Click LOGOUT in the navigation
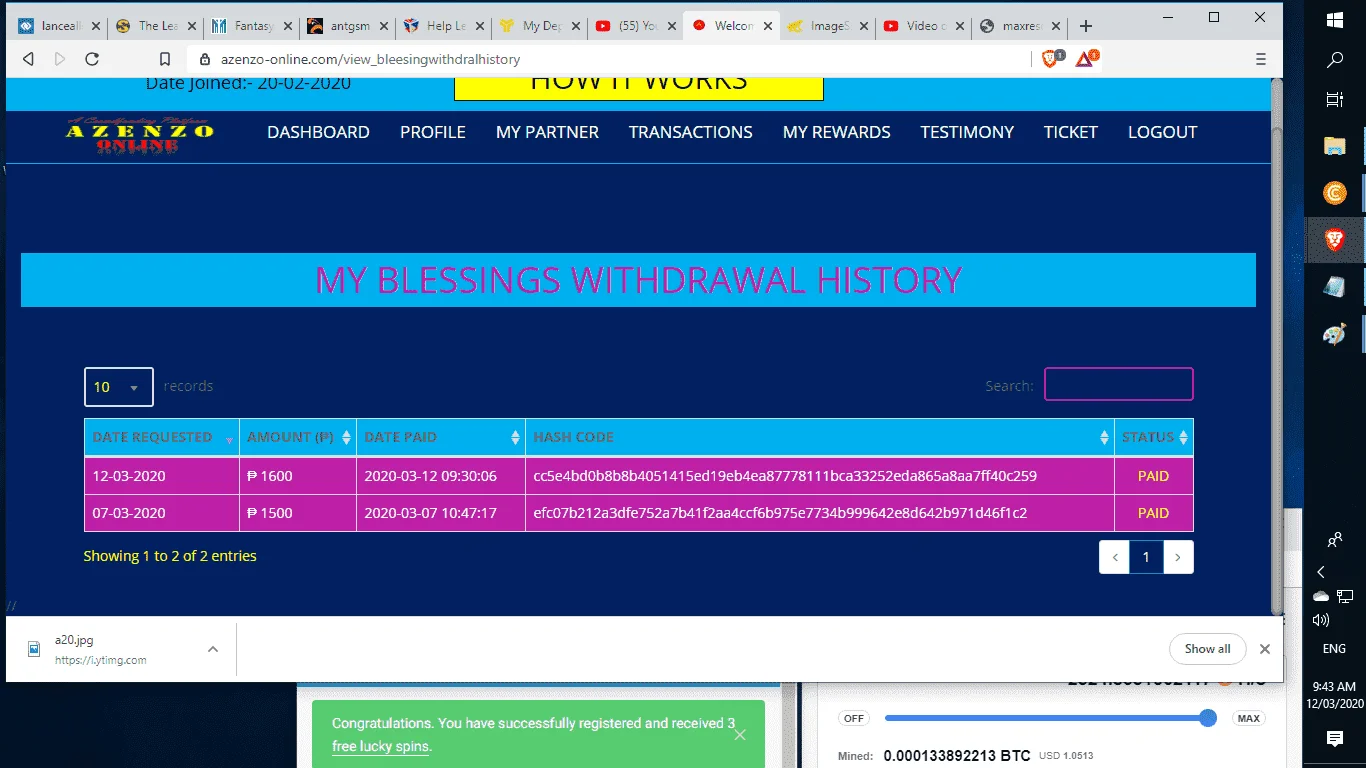The width and height of the screenshot is (1366, 768). tap(1163, 132)
